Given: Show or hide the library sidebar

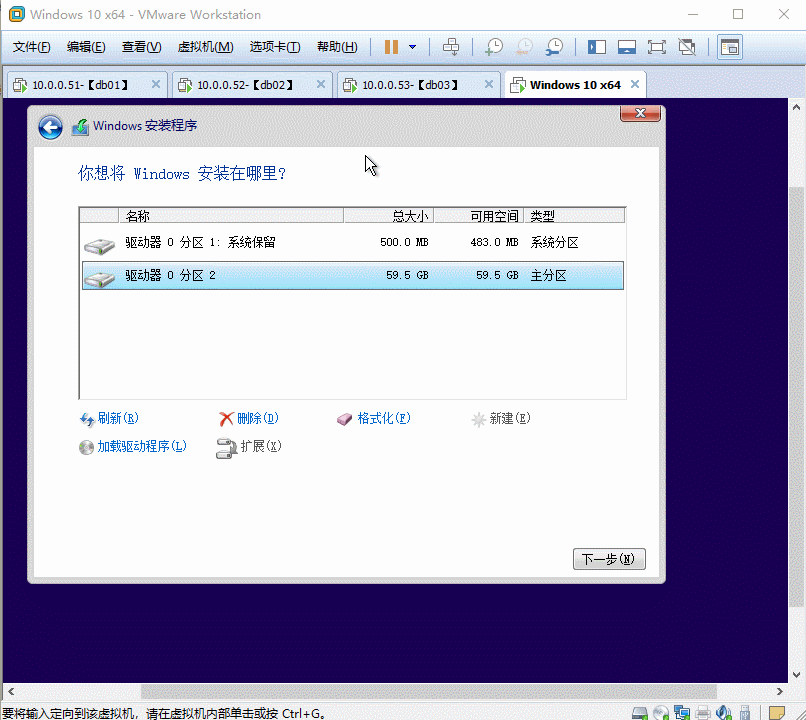Looking at the screenshot, I should 597,47.
